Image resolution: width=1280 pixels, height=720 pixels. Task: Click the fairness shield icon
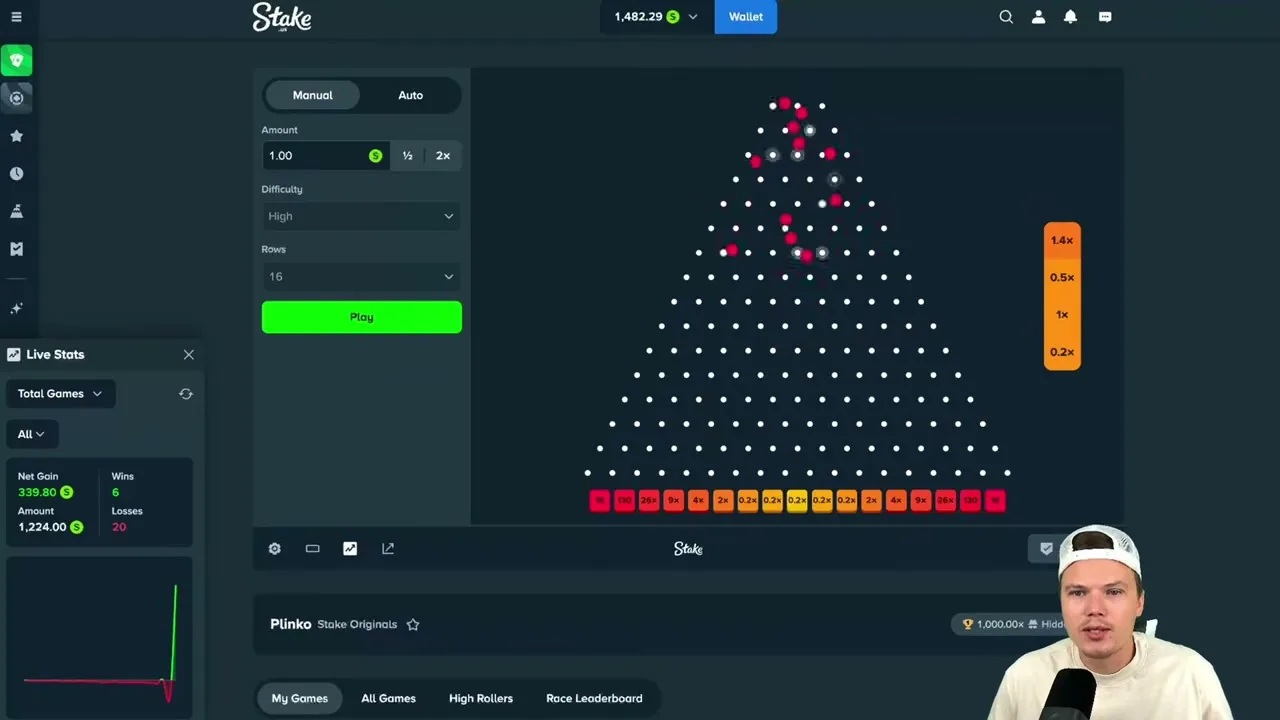(1046, 549)
